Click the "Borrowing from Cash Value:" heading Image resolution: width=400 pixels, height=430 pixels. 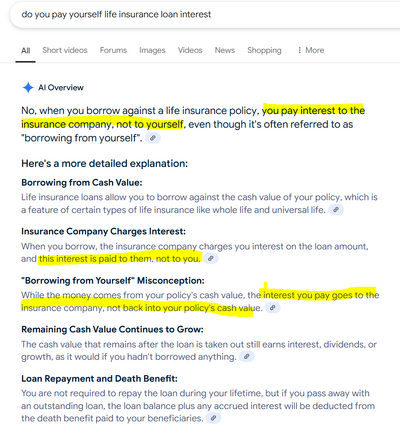tap(82, 183)
